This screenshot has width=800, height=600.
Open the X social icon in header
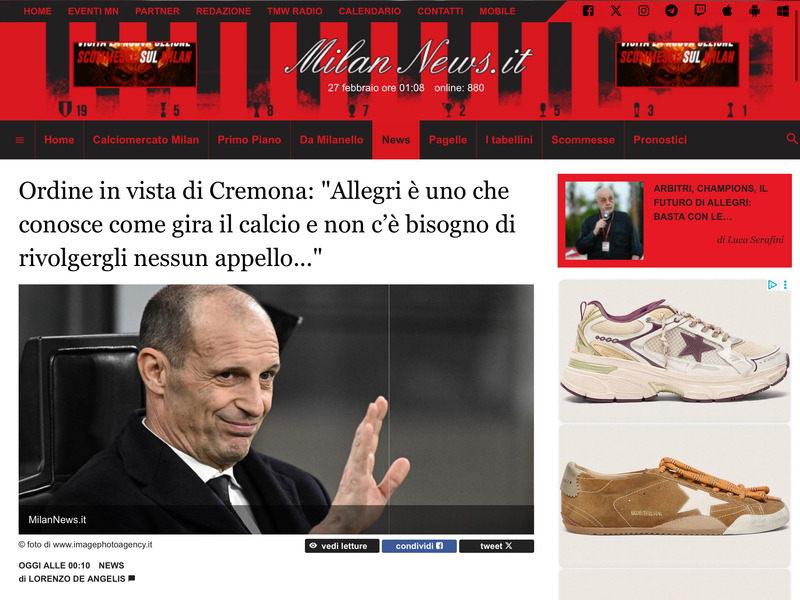[x=616, y=11]
